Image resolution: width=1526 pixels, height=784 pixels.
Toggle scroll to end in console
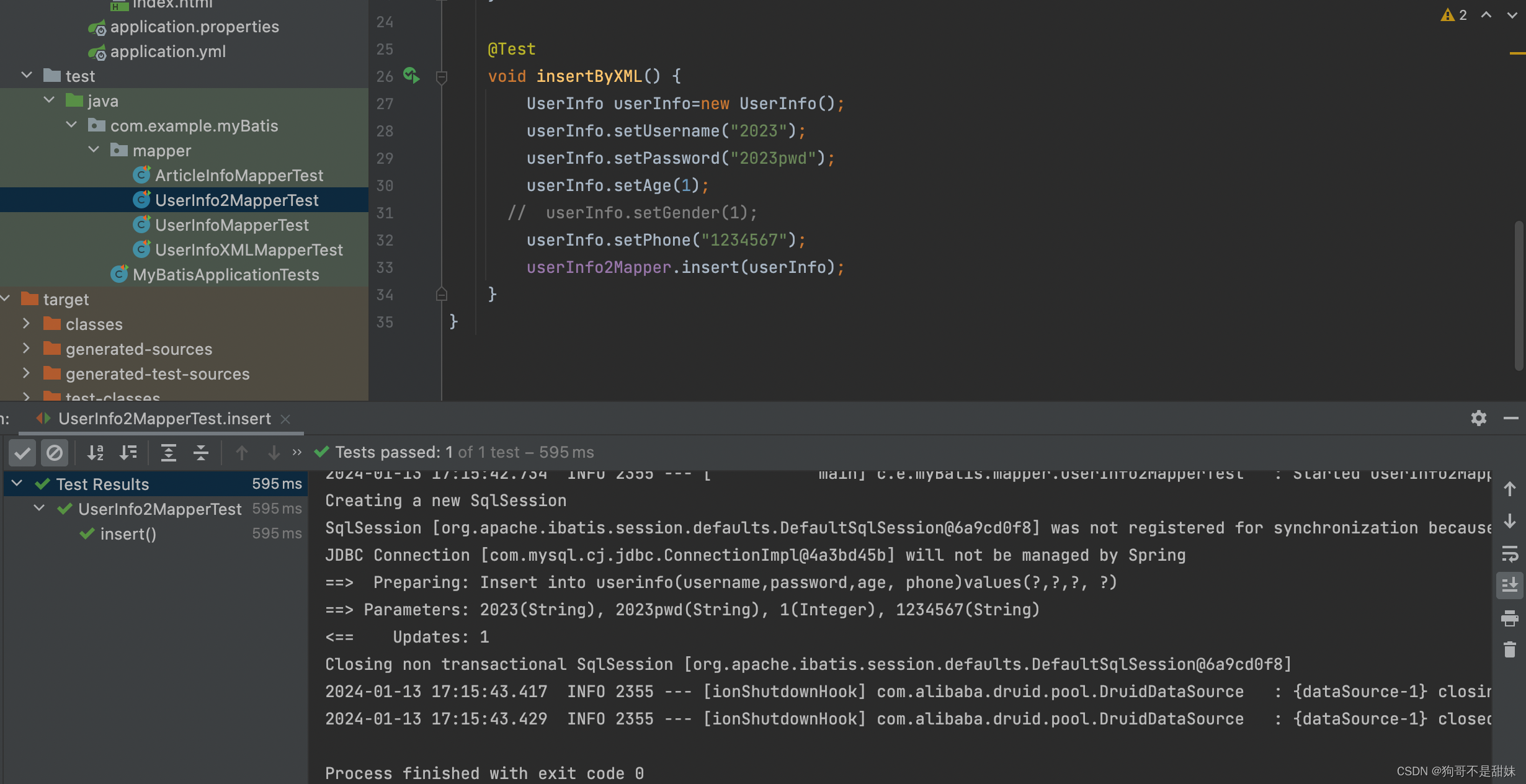point(1510,585)
